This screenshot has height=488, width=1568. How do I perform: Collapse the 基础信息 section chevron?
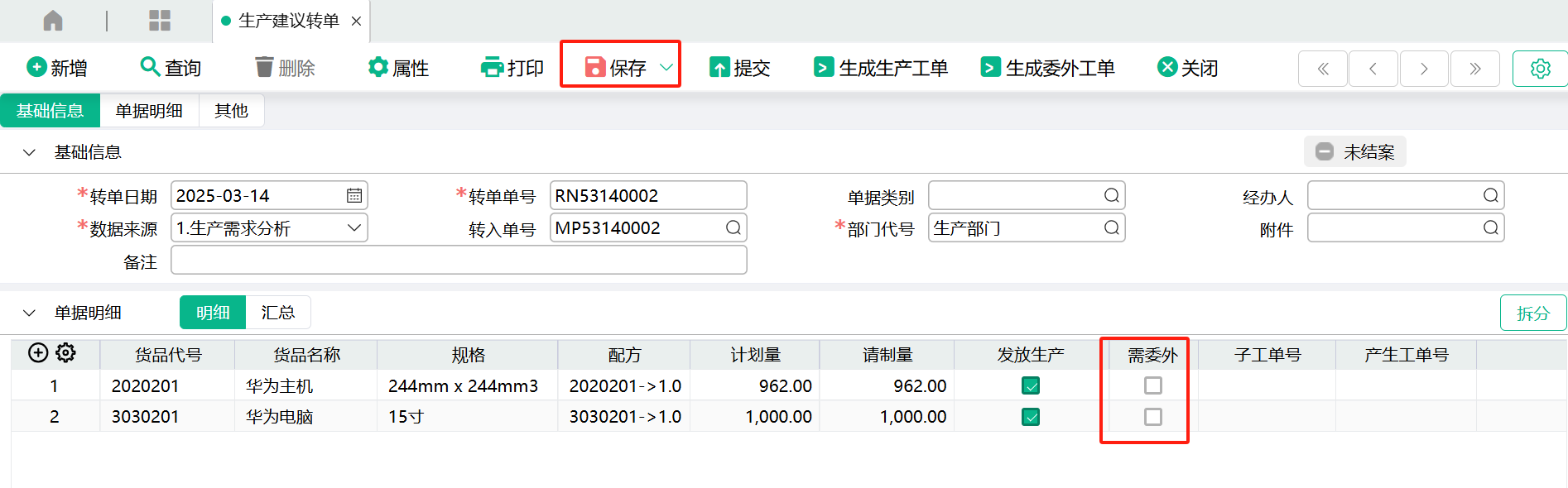pos(29,152)
